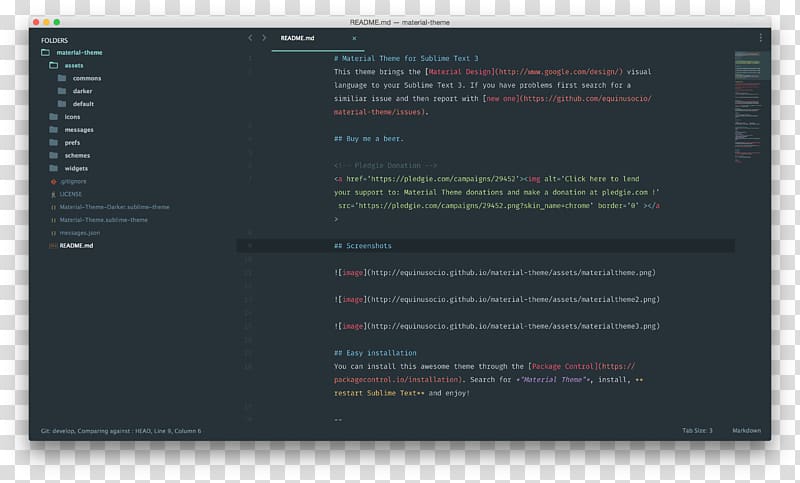The image size is (800, 483).
Task: Expand the widgets folder
Action: point(76,168)
